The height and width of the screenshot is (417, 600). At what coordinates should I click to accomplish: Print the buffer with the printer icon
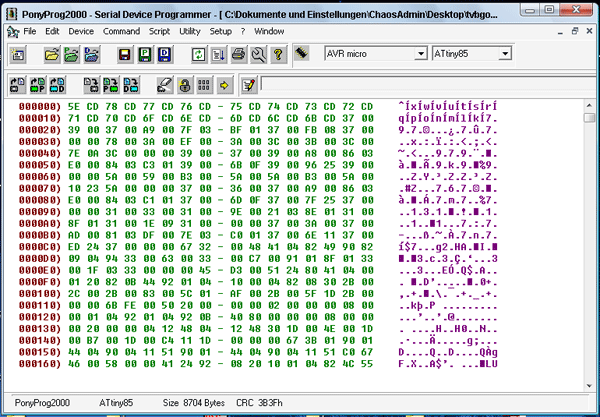[239, 55]
